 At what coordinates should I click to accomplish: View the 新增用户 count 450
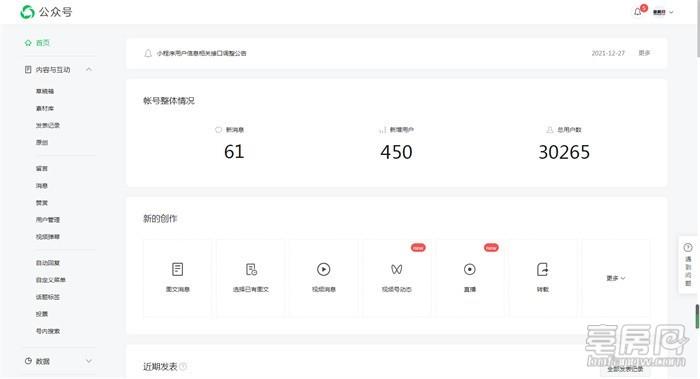396,152
